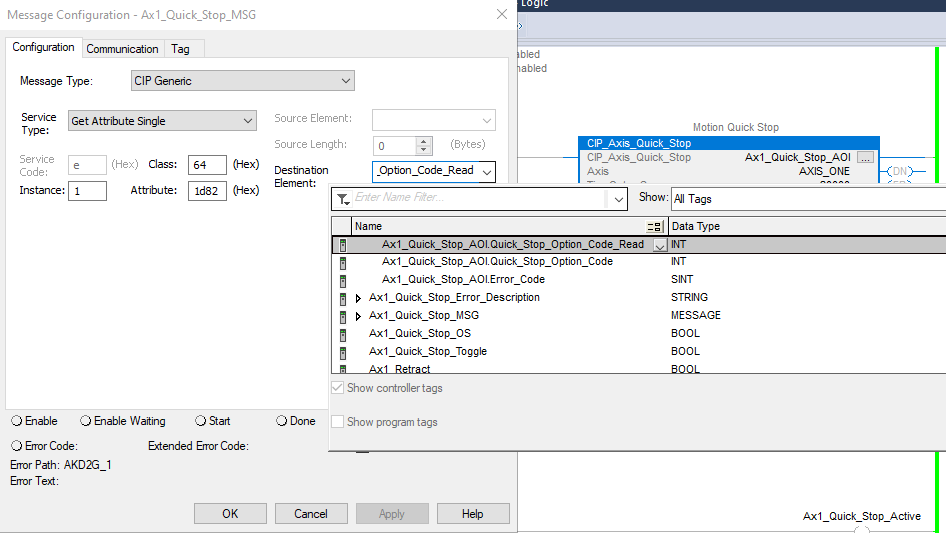The width and height of the screenshot is (946, 533).
Task: Click Ax1_Quick_Stop_AOI operand in instruction block
Action: 798,158
